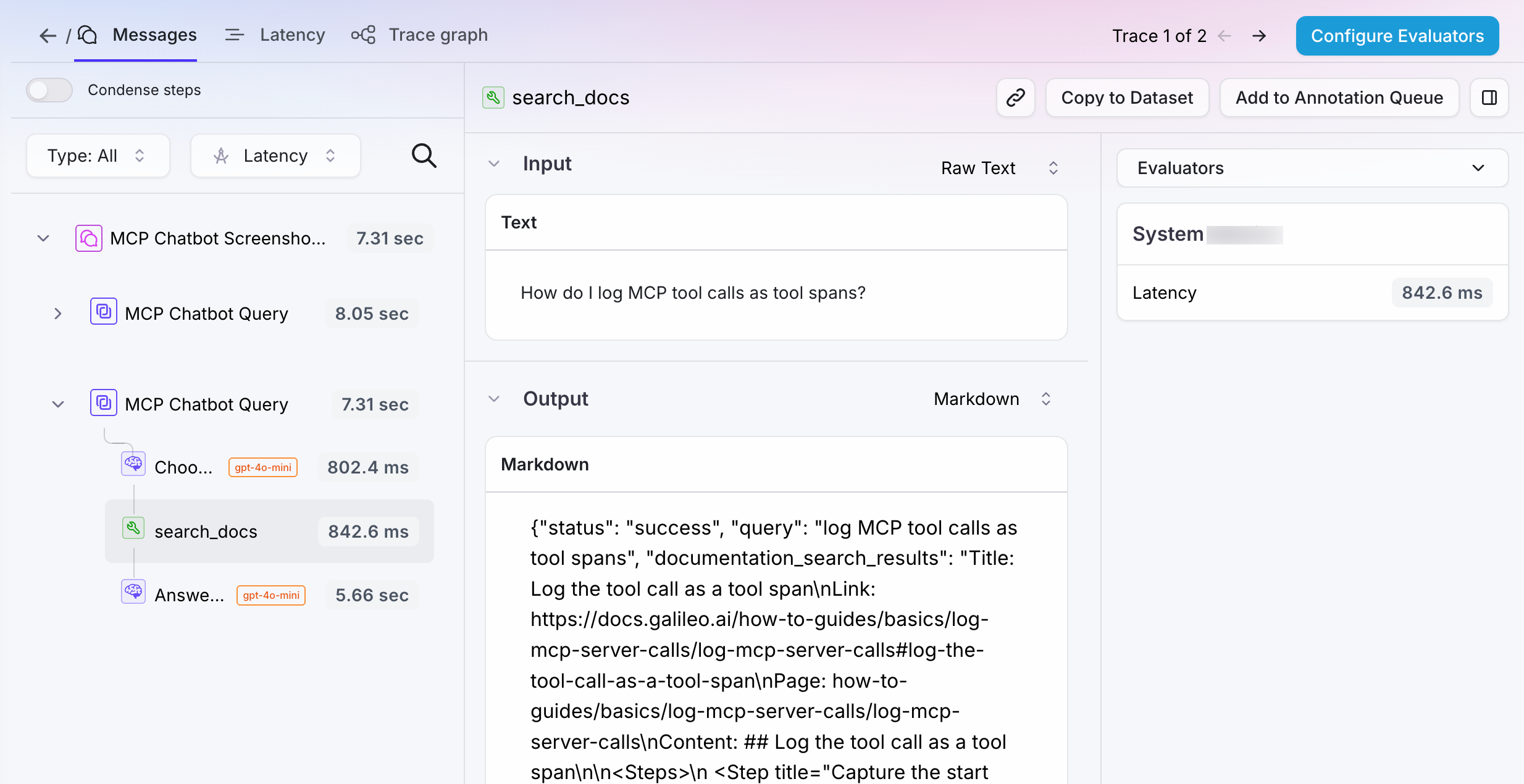This screenshot has width=1524, height=784.
Task: Click the Markdown output content text
Action: coord(774,649)
